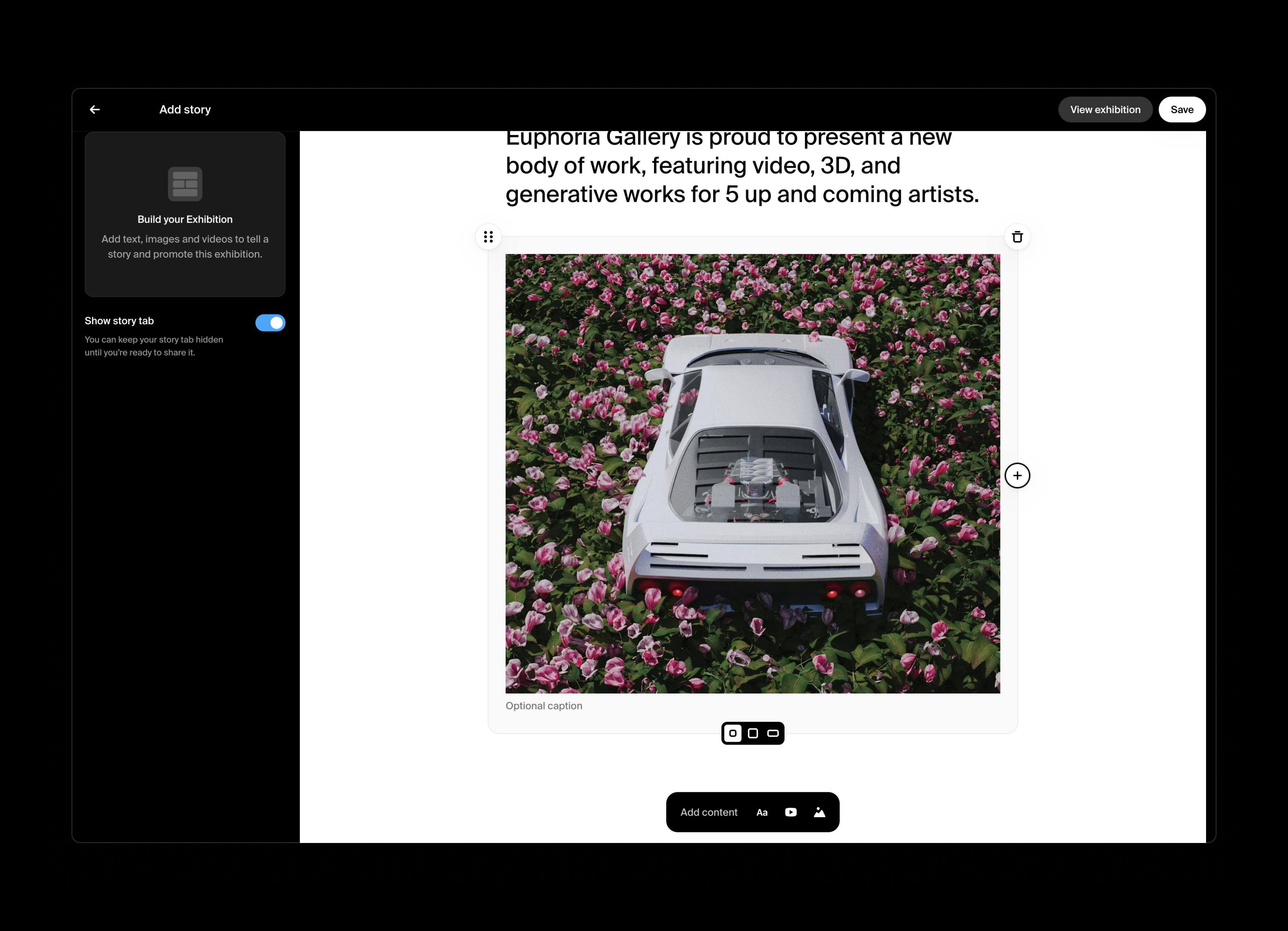Click the Optional caption field
This screenshot has width=1288, height=931.
(543, 706)
